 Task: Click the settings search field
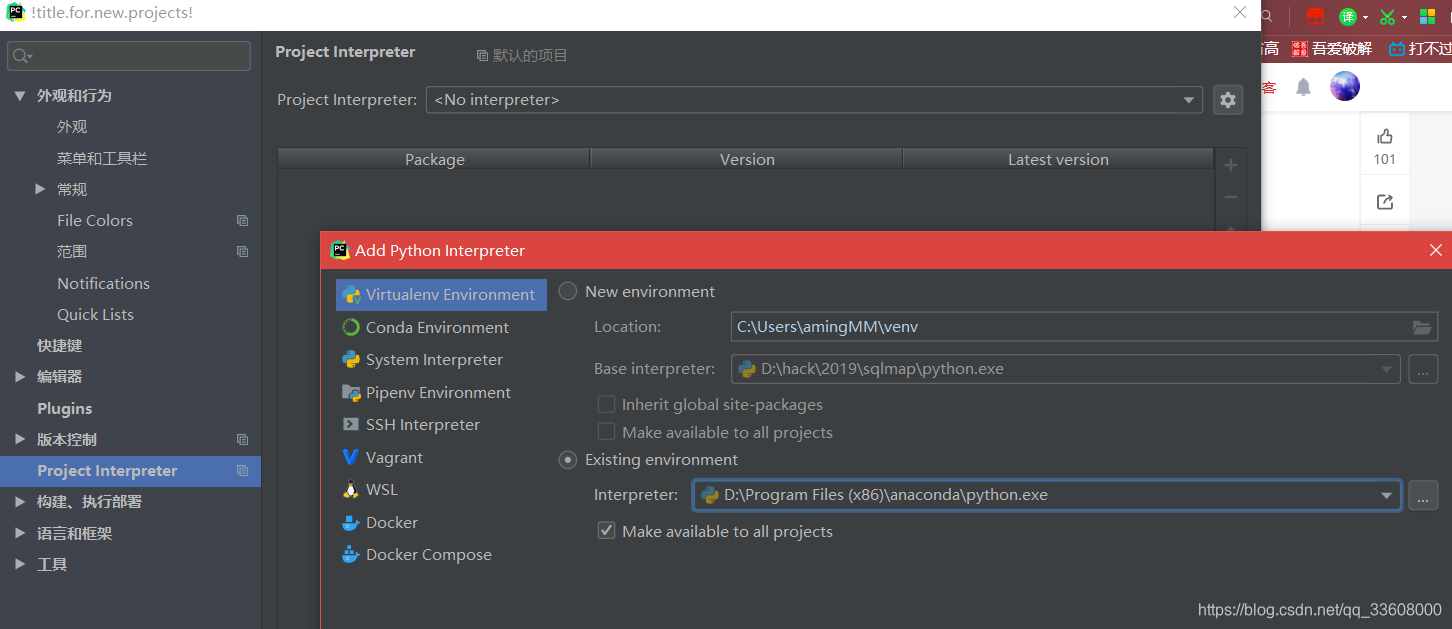click(129, 56)
